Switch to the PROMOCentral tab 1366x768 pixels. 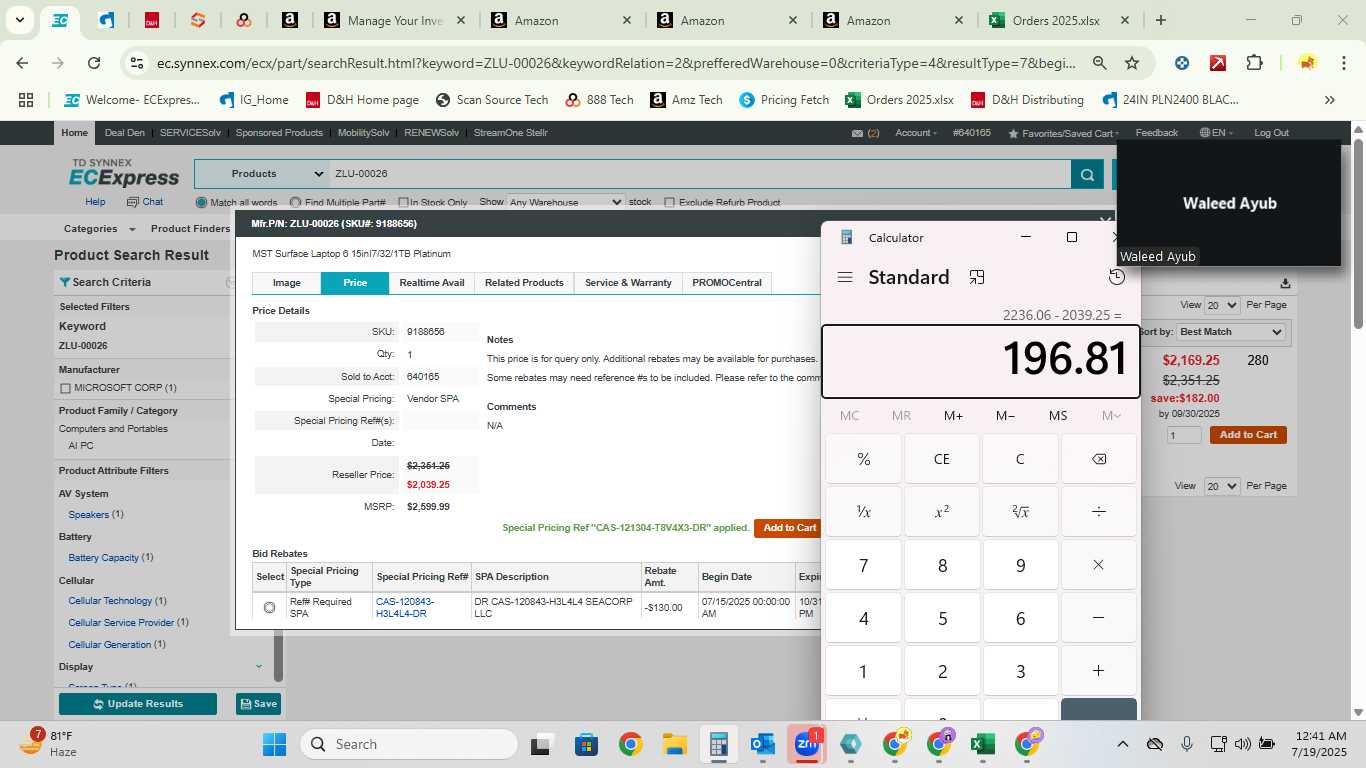tap(727, 283)
